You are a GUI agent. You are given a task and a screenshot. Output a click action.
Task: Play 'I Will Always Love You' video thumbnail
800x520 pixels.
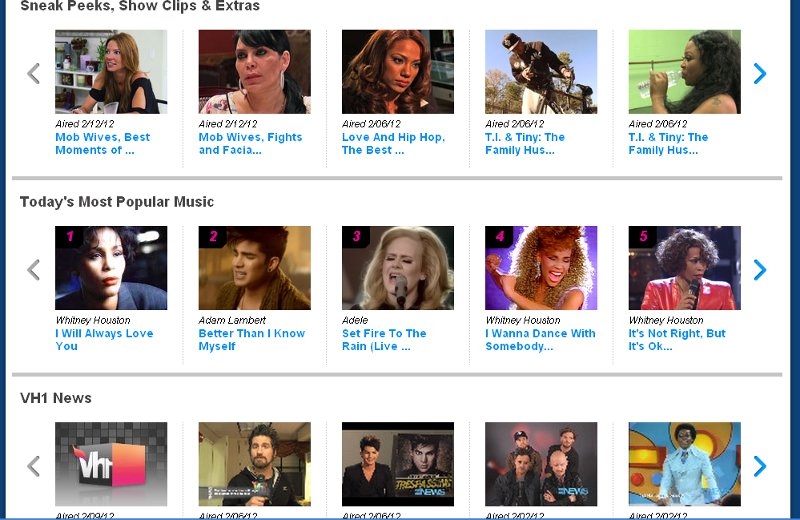coord(111,268)
